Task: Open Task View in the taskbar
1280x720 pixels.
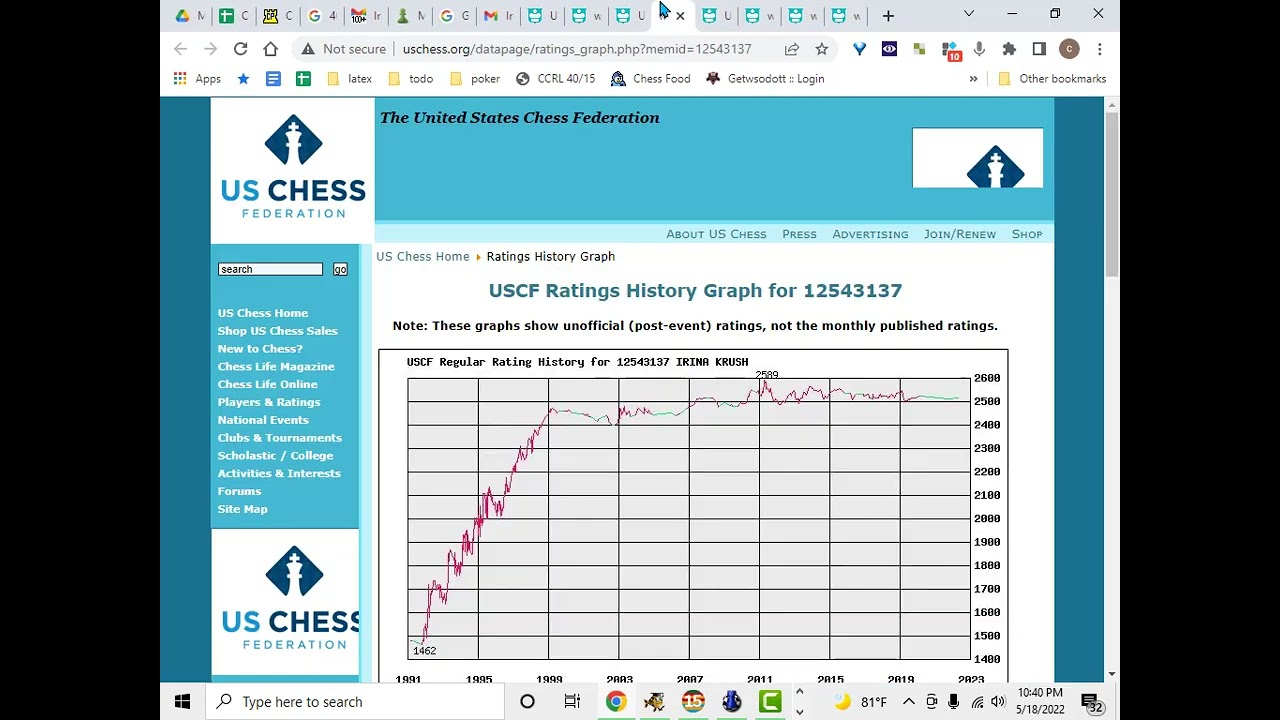Action: 572,702
